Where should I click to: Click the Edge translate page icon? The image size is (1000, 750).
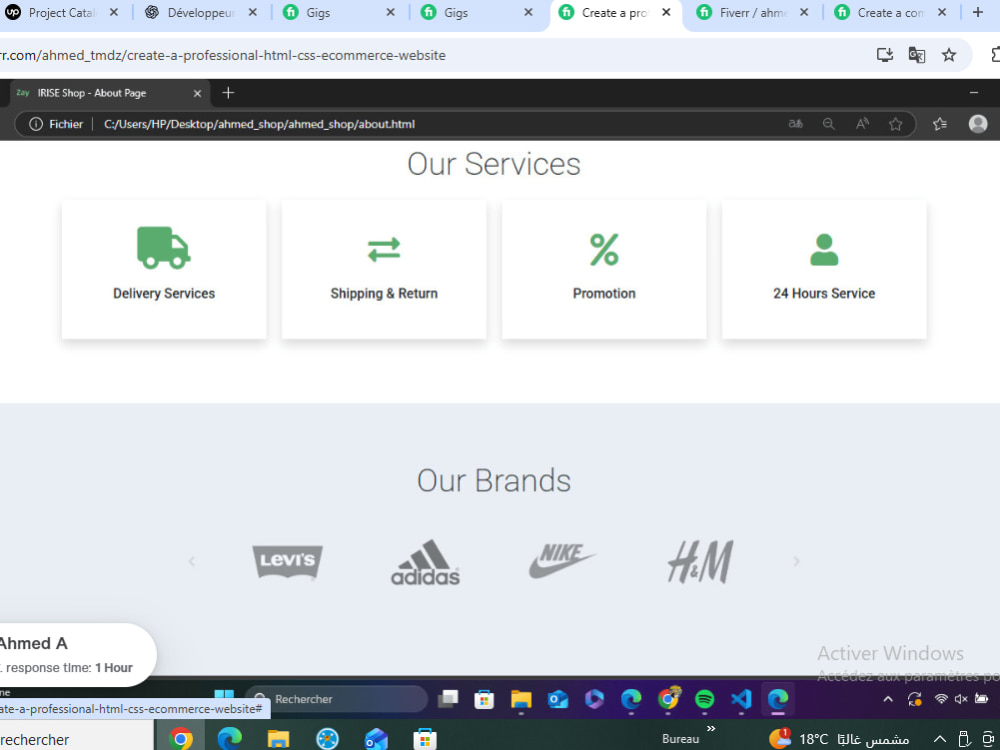pos(795,124)
